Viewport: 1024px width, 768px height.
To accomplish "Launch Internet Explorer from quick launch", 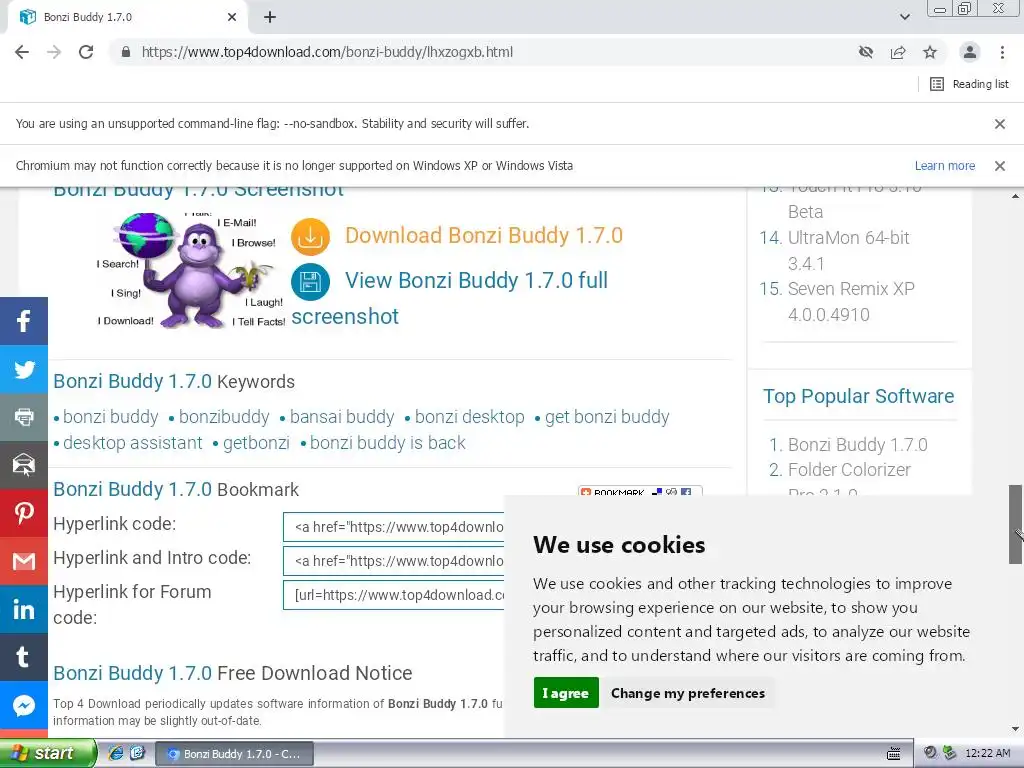I will click(116, 753).
